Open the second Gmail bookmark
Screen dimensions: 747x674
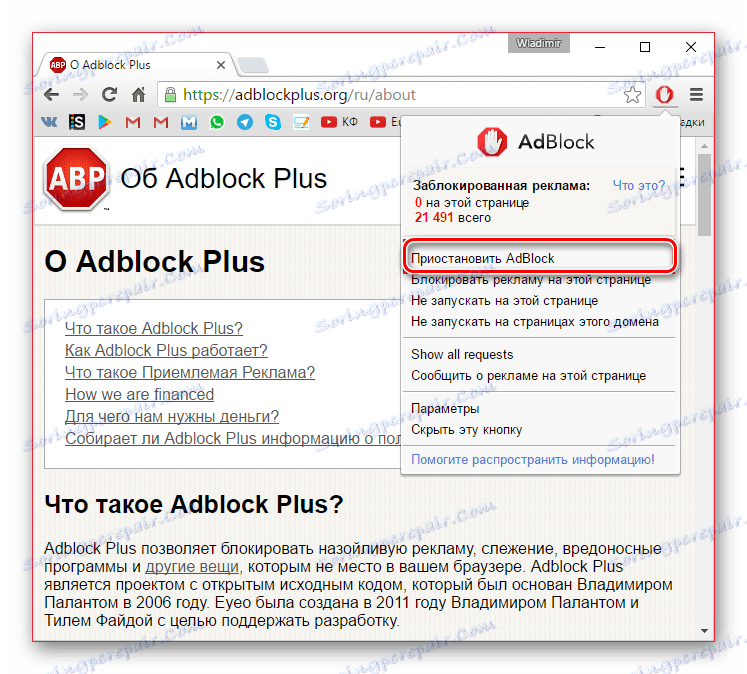pyautogui.click(x=161, y=122)
